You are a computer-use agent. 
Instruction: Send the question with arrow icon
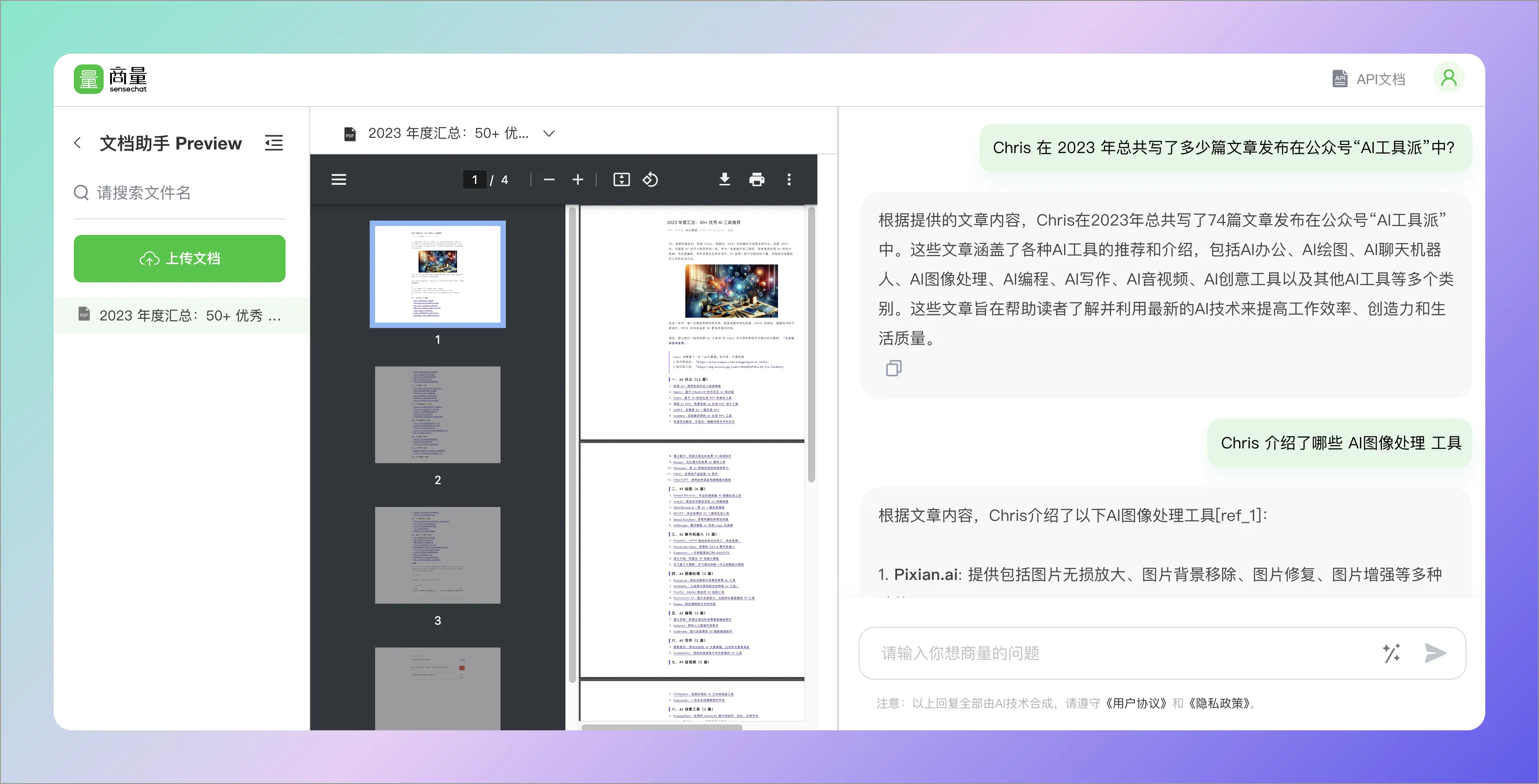(1435, 652)
